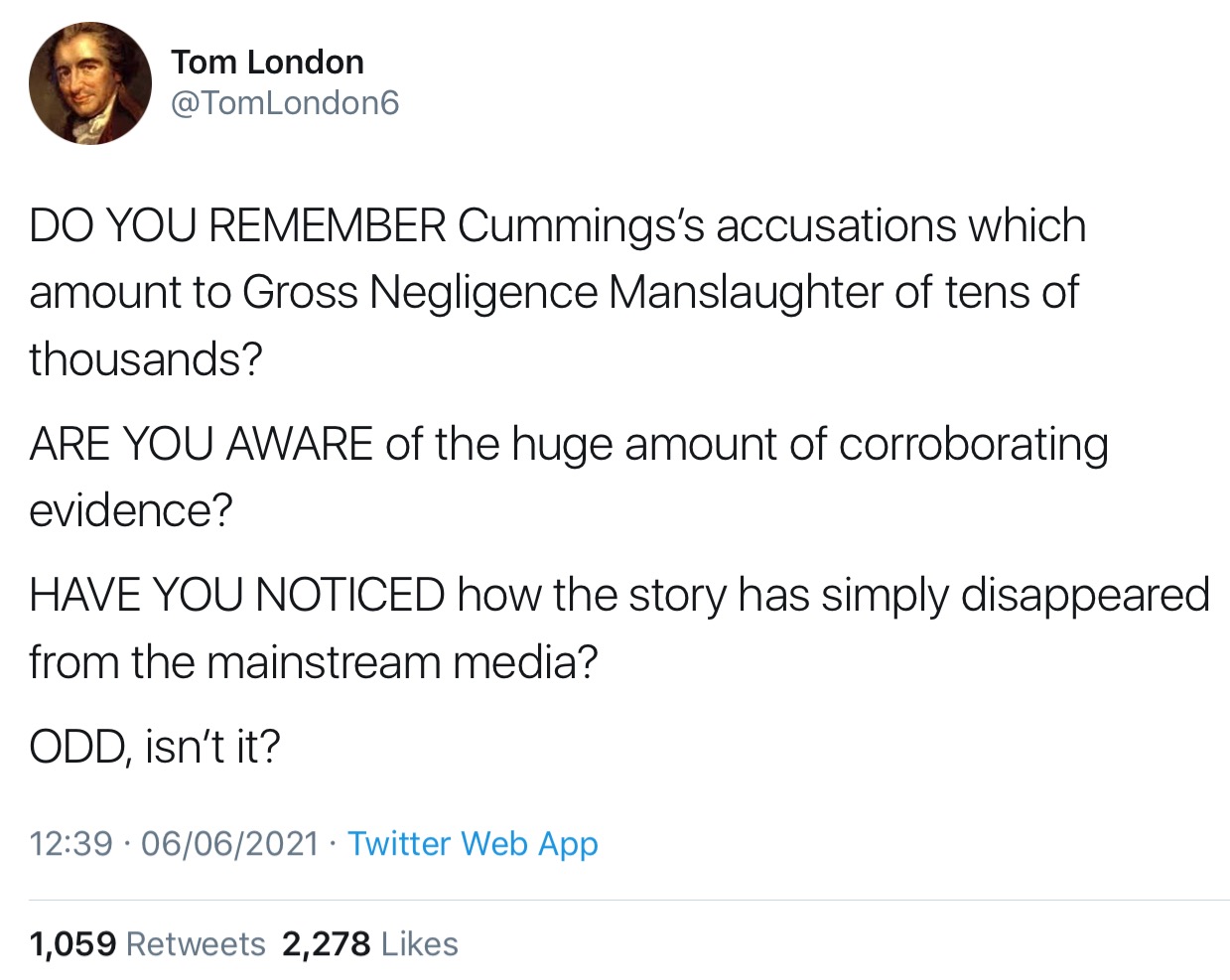This screenshot has height=980, width=1230.
Task: Click the word Cummings's in tweet
Action: (x=581, y=225)
